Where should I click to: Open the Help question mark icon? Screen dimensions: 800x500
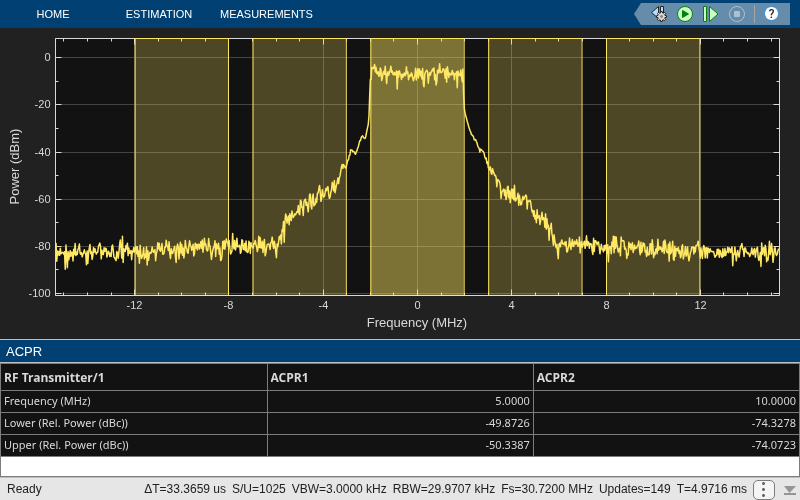[771, 14]
